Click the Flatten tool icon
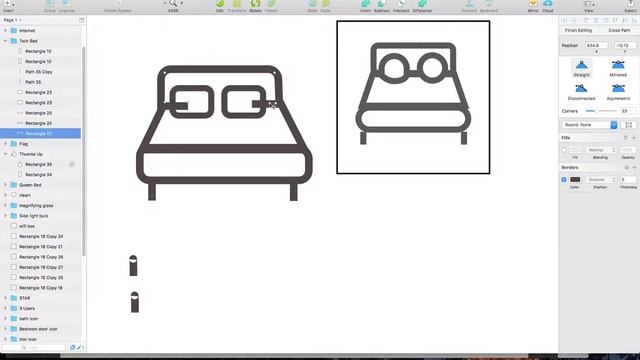Screen dimensions: 640x360 pos(271,5)
